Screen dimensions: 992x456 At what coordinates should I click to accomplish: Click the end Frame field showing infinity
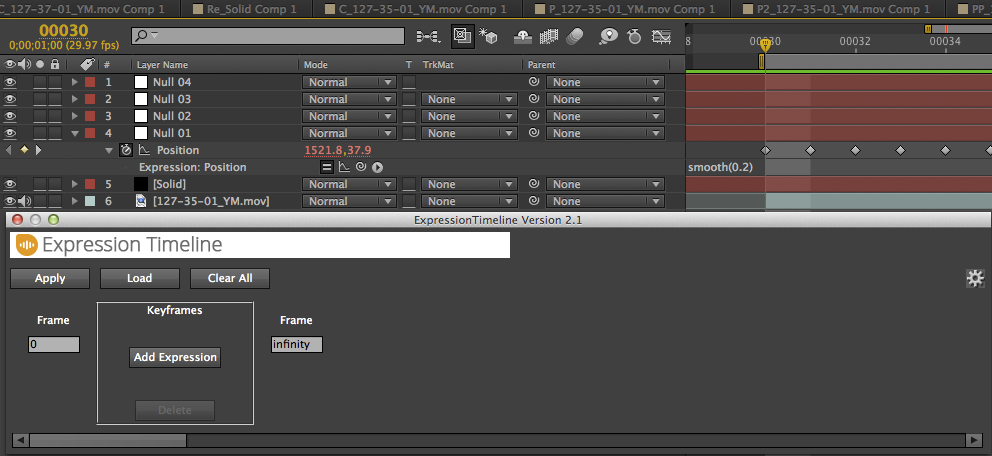[297, 345]
